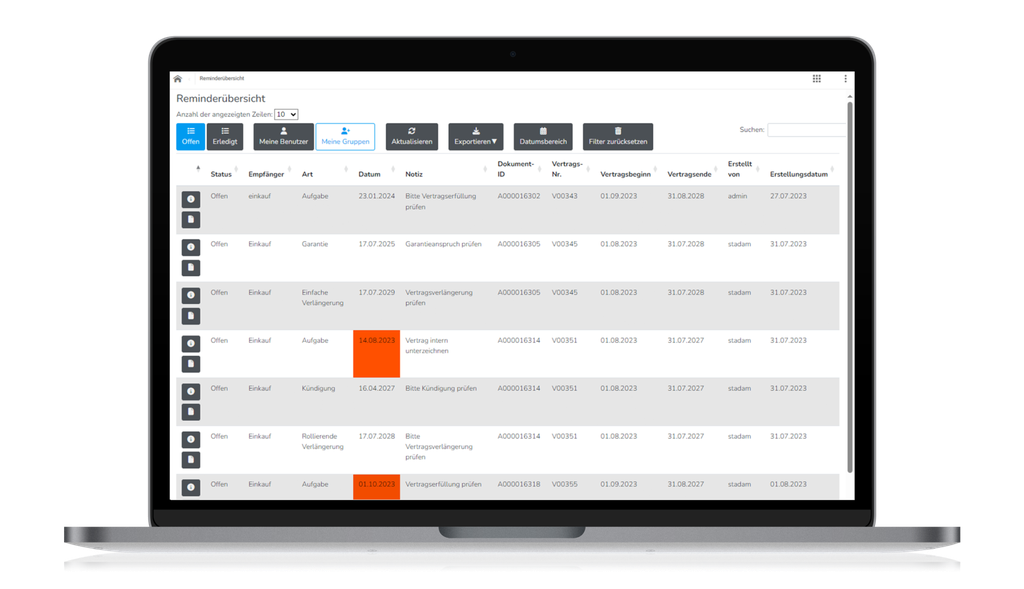The height and width of the screenshot is (589, 1024).
Task: Open the rows-per-page dropdown showing 10
Action: pyautogui.click(x=286, y=114)
